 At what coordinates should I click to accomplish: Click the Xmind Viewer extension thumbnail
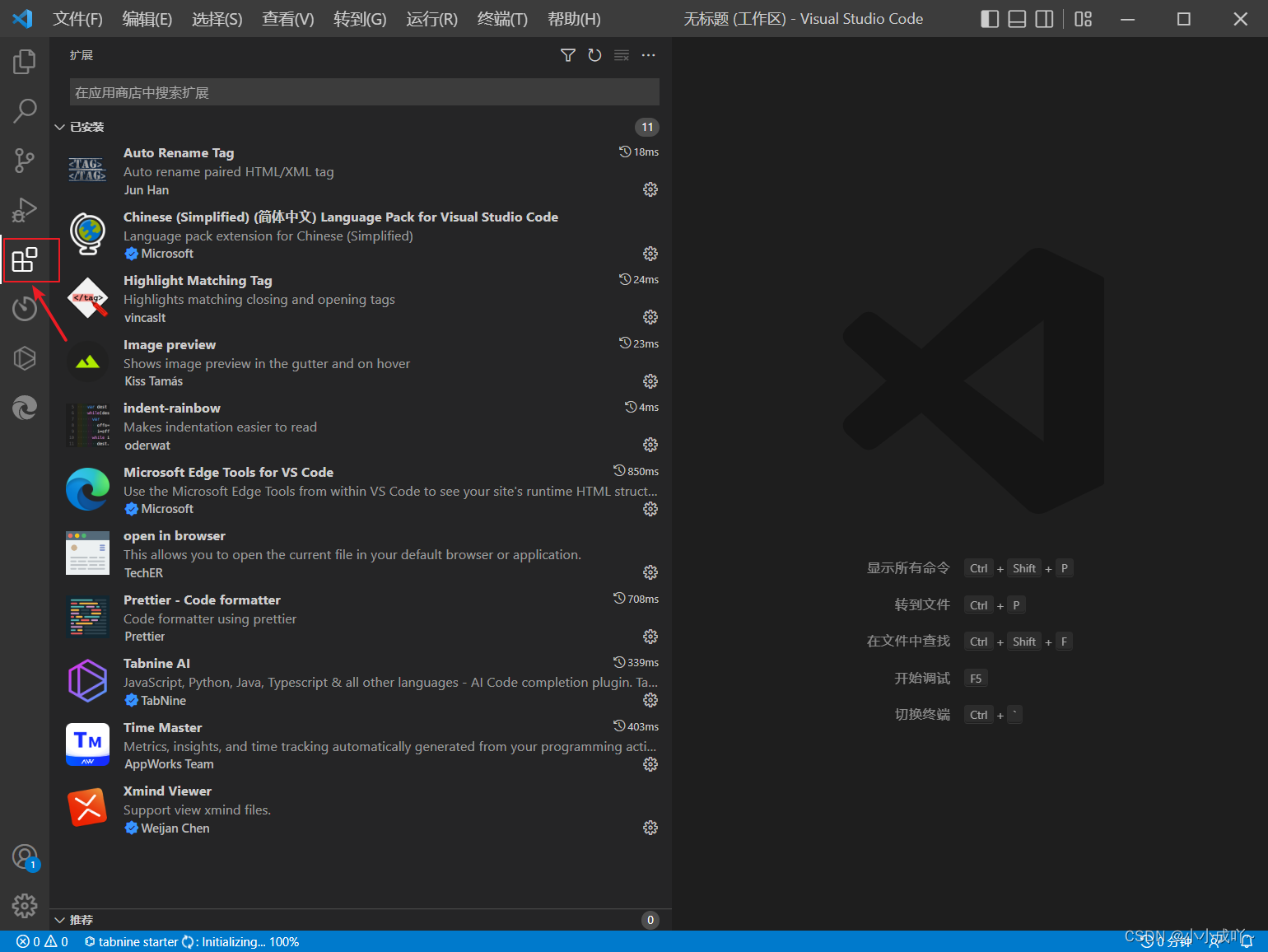click(x=87, y=807)
